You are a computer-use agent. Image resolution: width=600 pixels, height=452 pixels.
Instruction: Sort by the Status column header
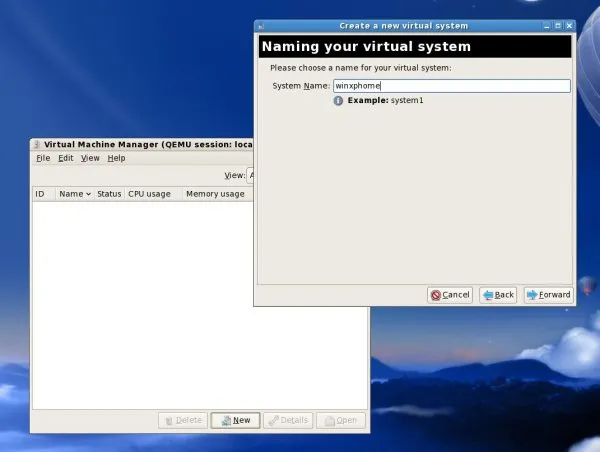point(109,194)
